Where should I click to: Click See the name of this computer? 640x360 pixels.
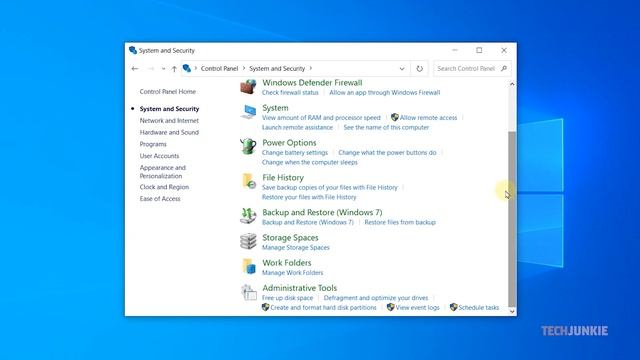(386, 127)
